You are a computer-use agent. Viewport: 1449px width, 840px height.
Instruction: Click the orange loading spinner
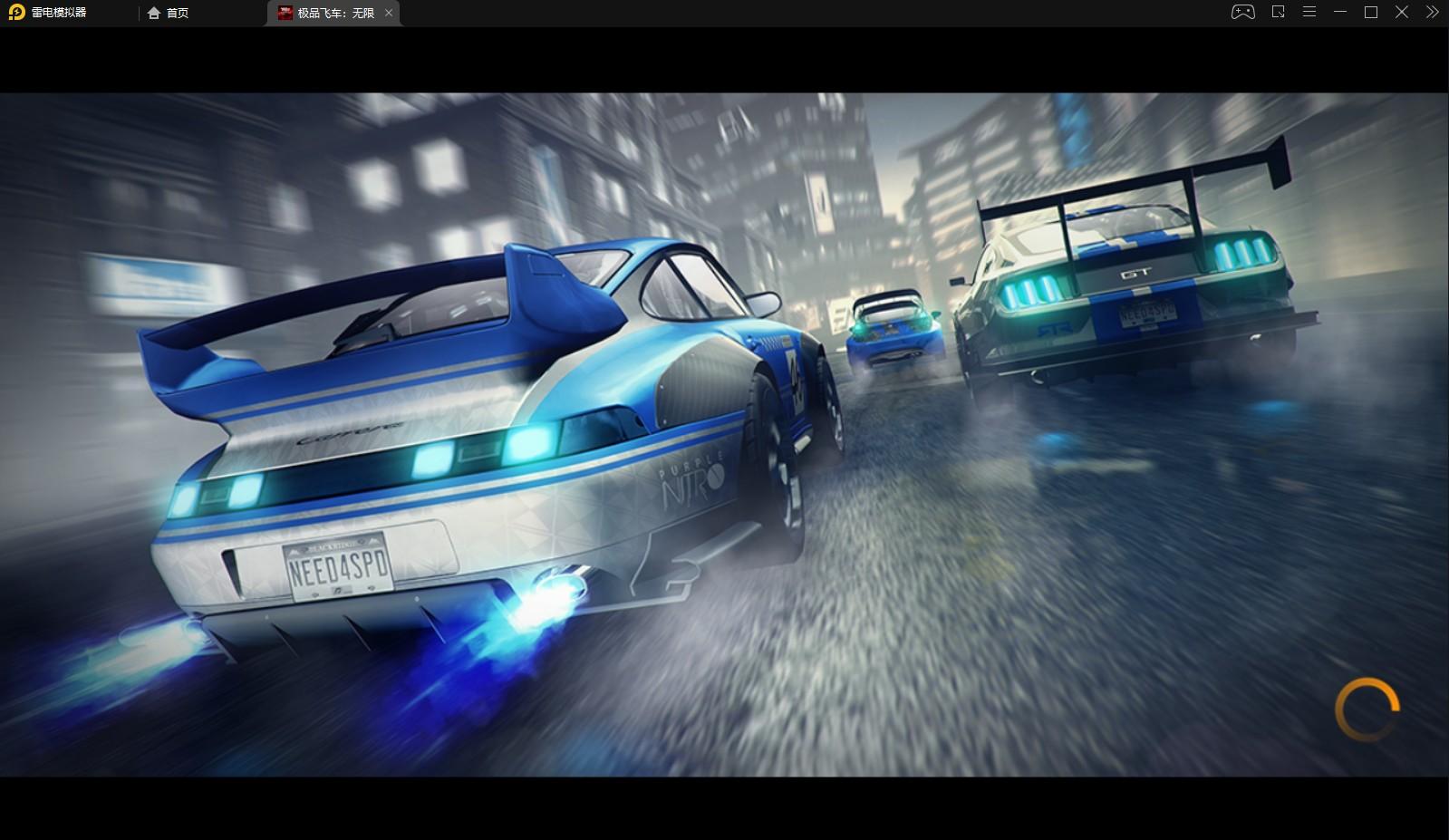[1367, 709]
